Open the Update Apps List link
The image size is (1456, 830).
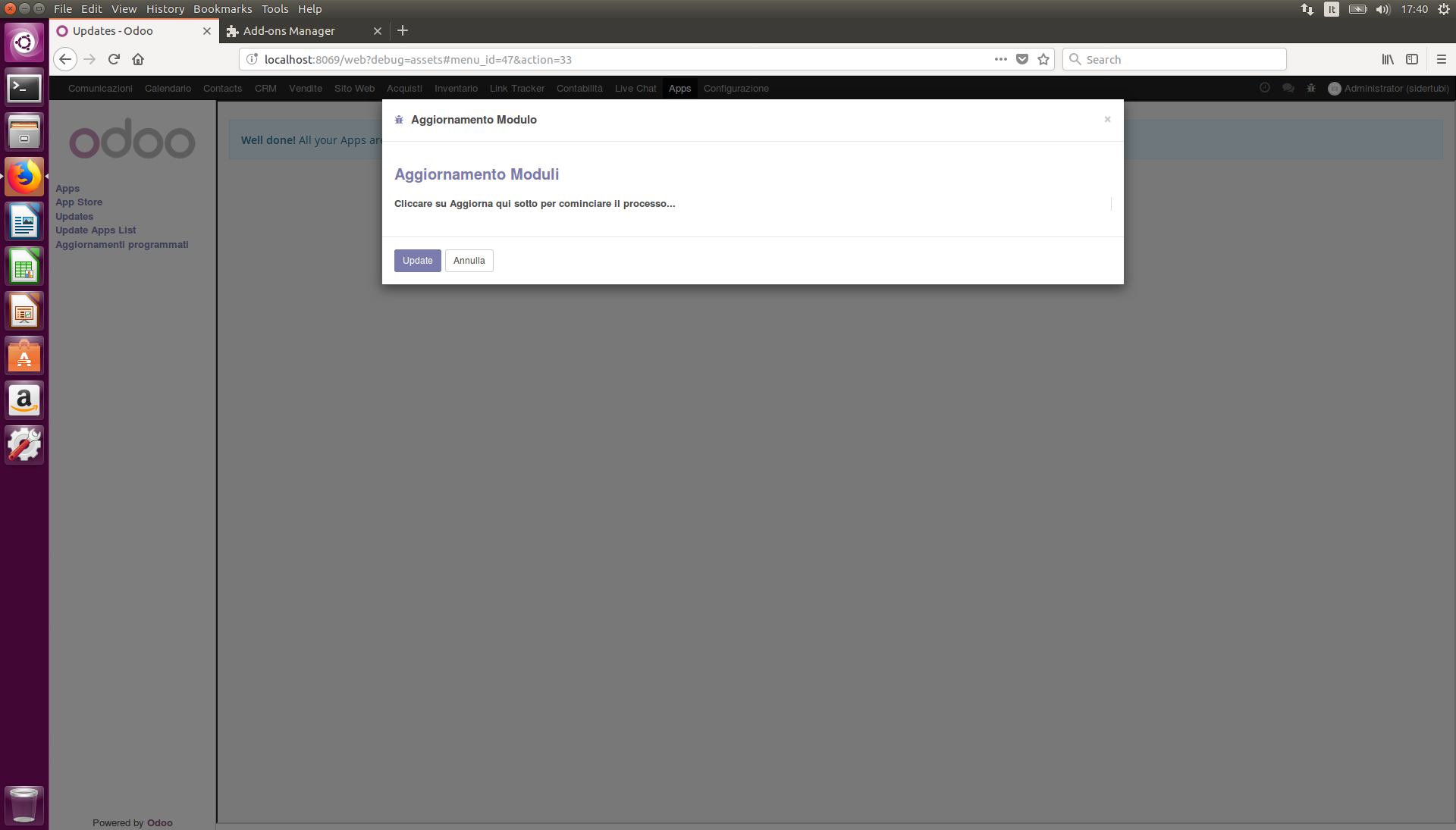tap(96, 230)
